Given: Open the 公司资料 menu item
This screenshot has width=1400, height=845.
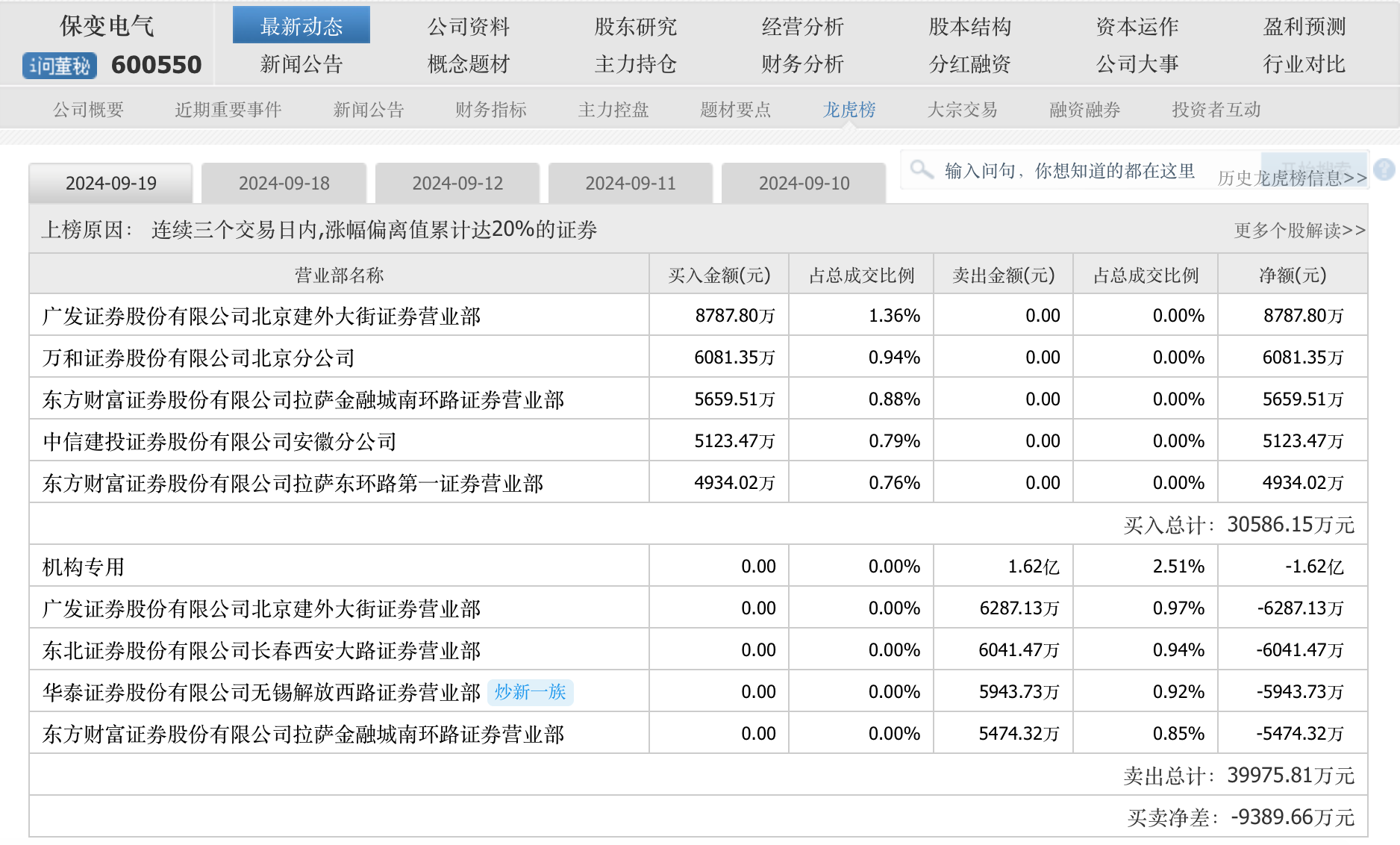Looking at the screenshot, I should 468,27.
